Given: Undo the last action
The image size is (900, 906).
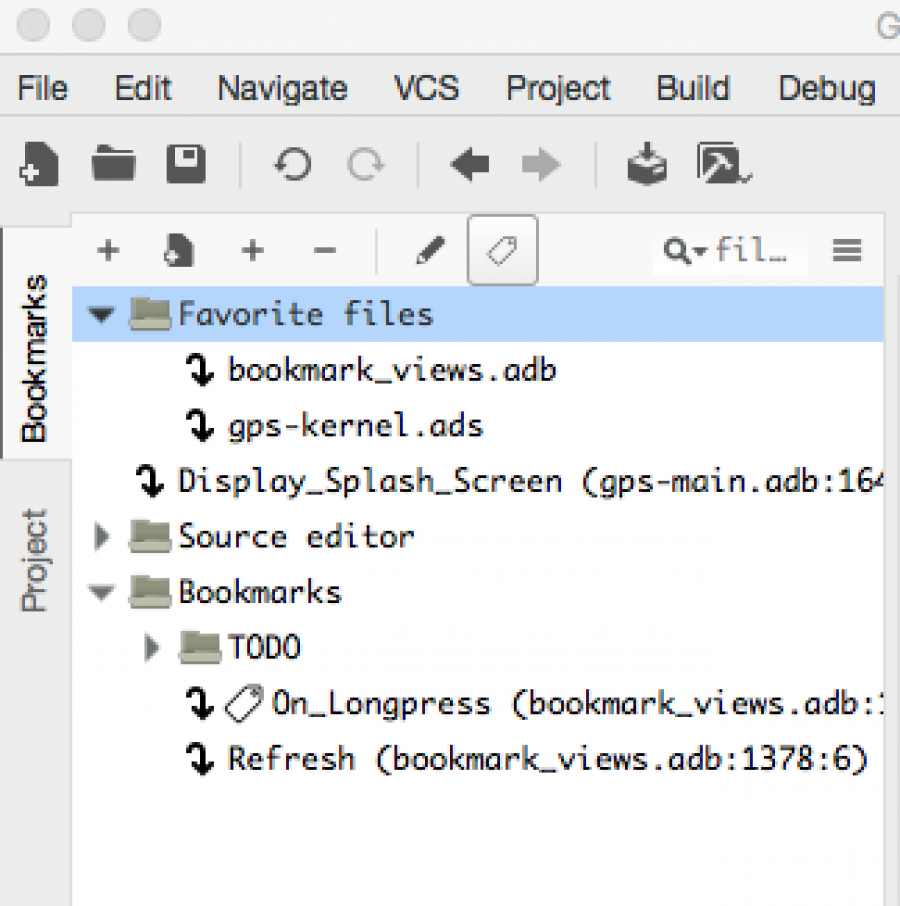Looking at the screenshot, I should pos(293,165).
